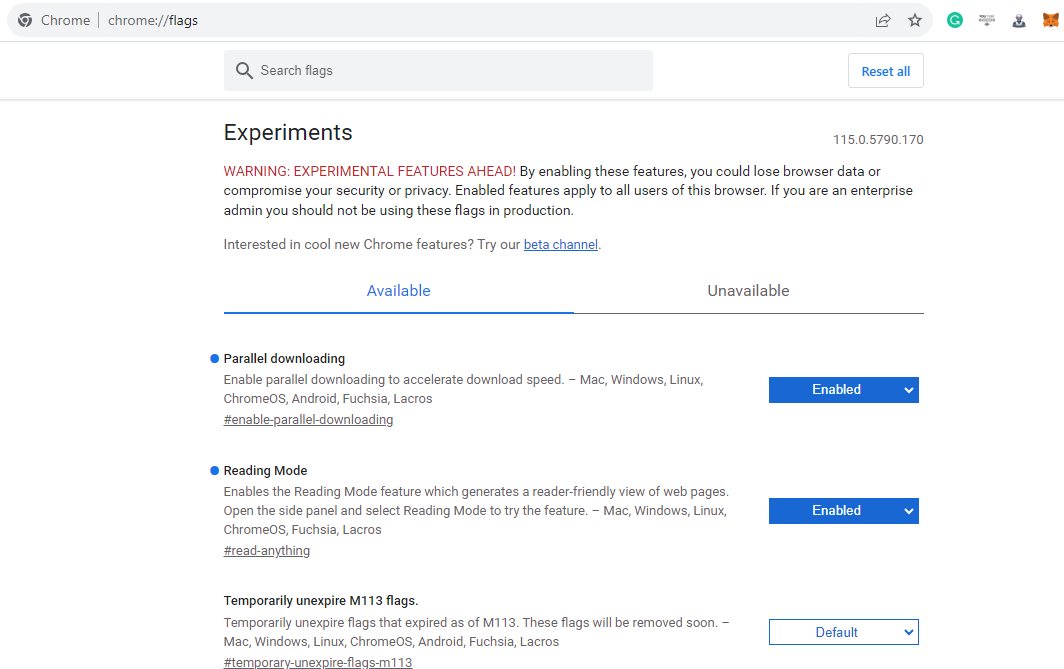Open the MetaMask fox extension
Viewport: 1064px width, 669px height.
click(1050, 20)
